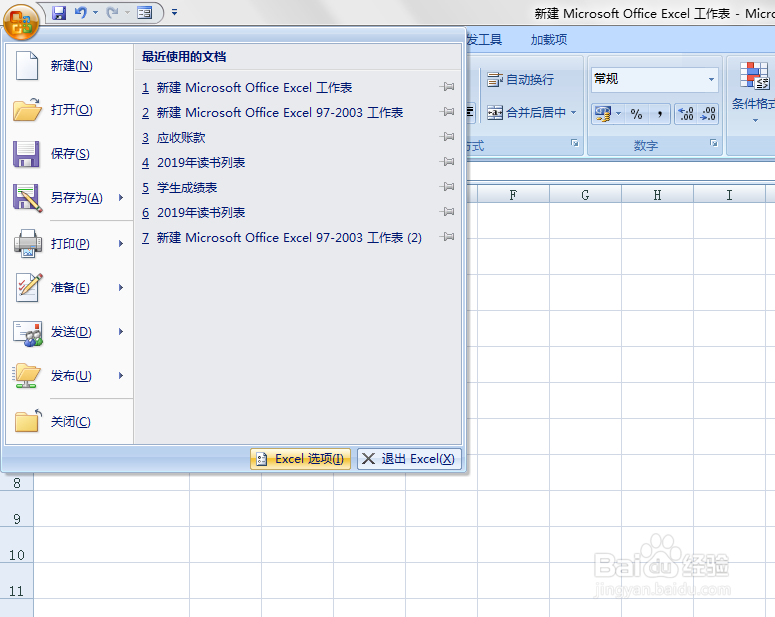
Task: Click the Office Button orb
Action: point(21,22)
